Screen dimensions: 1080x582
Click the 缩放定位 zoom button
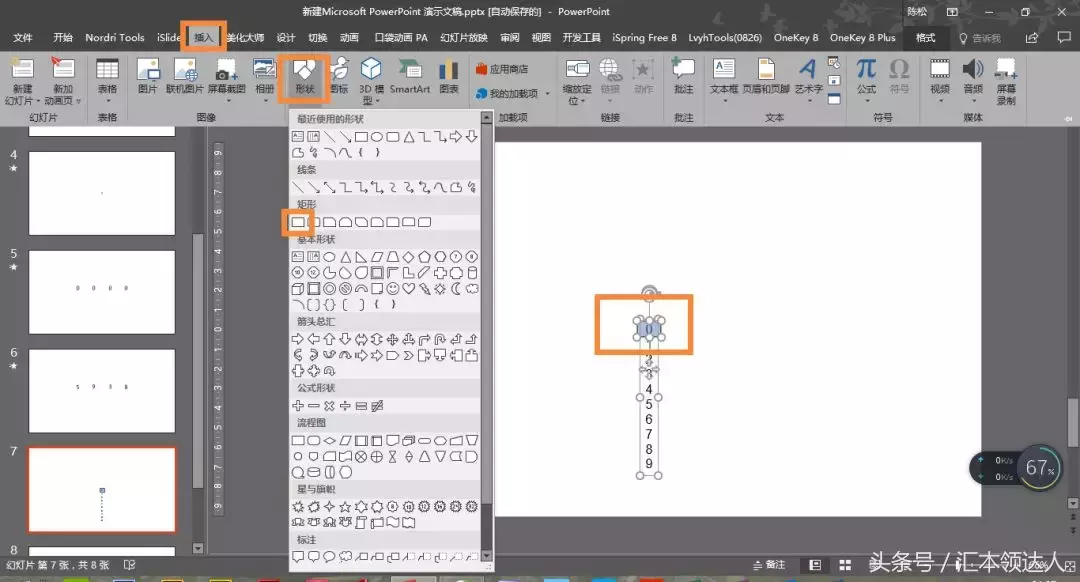[577, 81]
